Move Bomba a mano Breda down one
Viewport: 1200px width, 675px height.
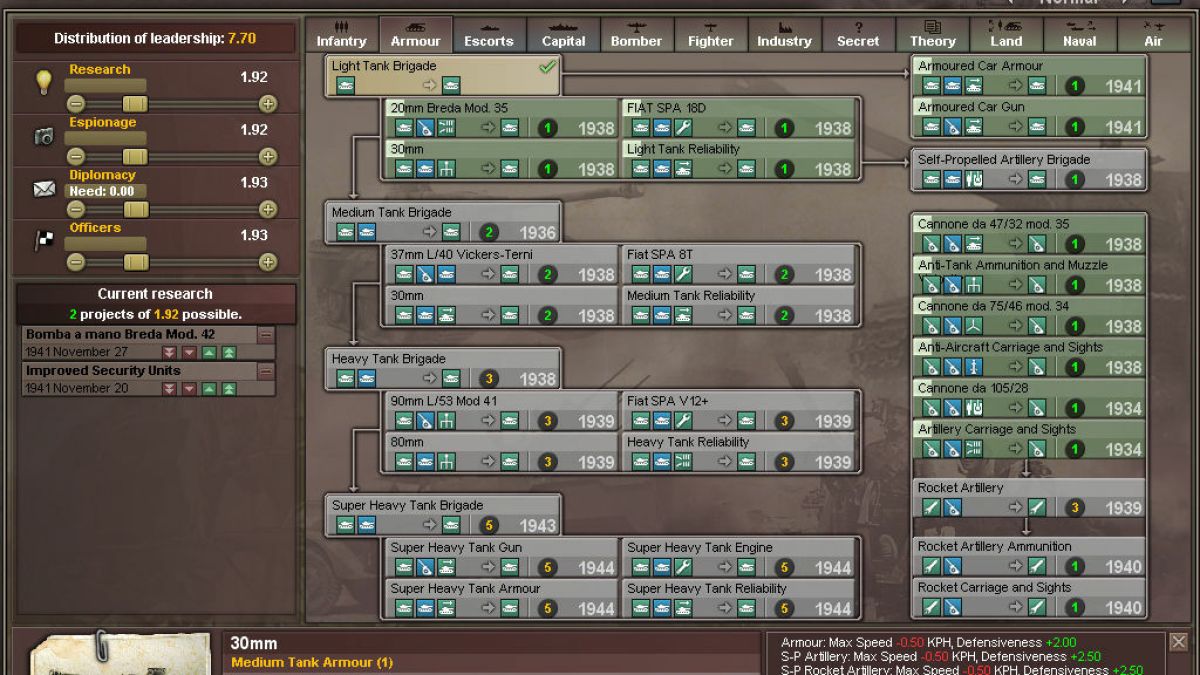click(189, 353)
